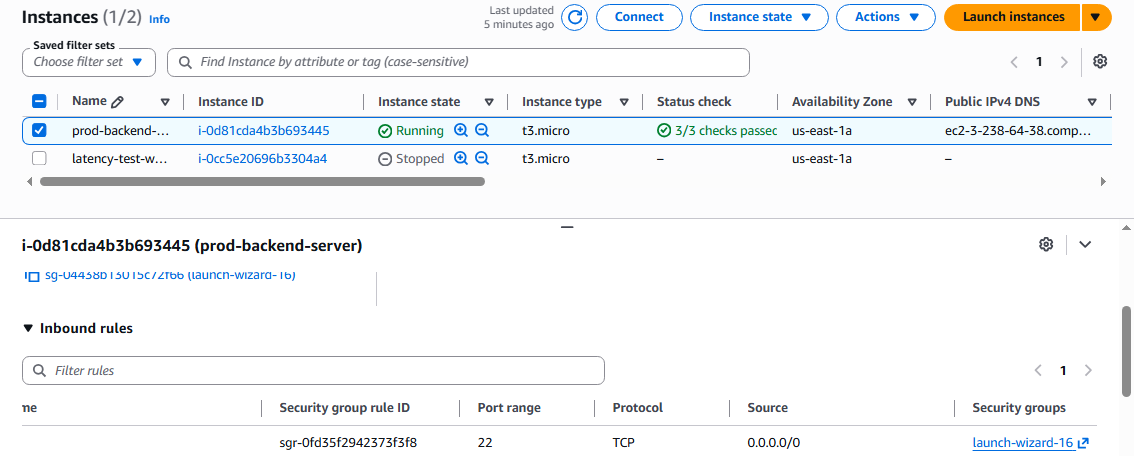
Task: Sort by Name column arrow
Action: click(165, 102)
